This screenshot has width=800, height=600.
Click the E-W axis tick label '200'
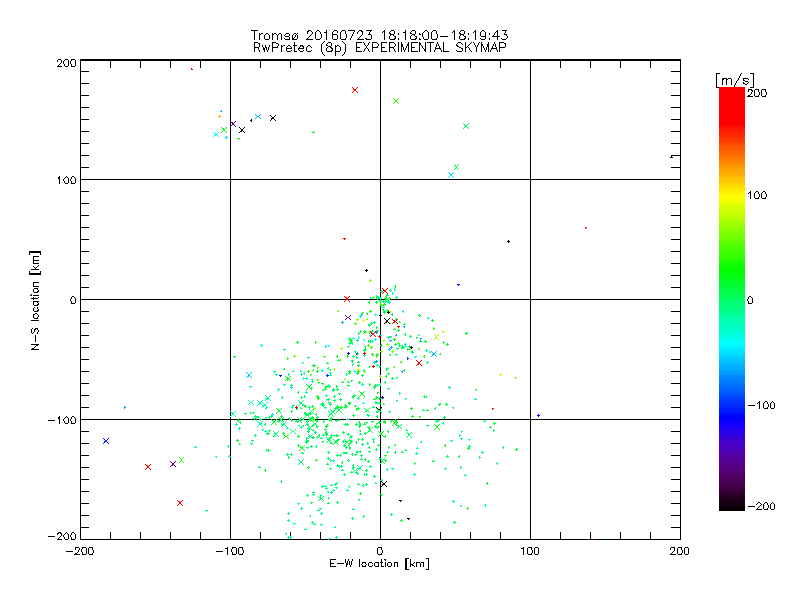680,551
